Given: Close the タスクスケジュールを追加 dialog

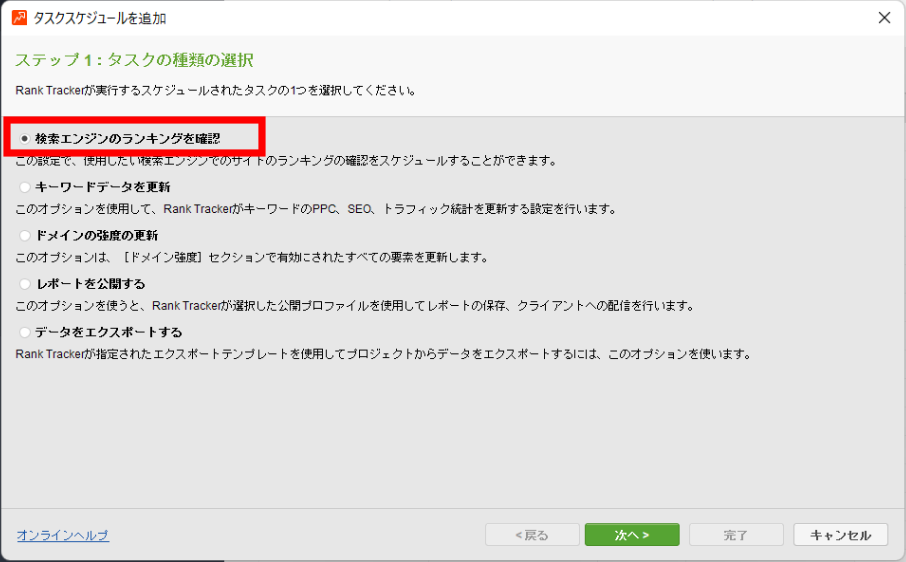Looking at the screenshot, I should pyautogui.click(x=884, y=18).
